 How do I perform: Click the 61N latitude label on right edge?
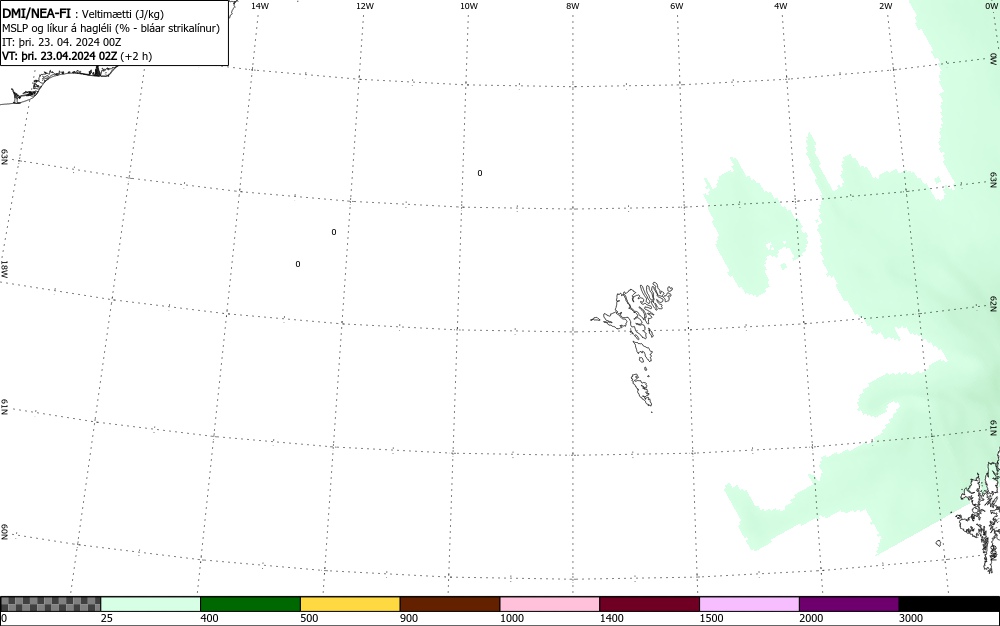[x=994, y=427]
